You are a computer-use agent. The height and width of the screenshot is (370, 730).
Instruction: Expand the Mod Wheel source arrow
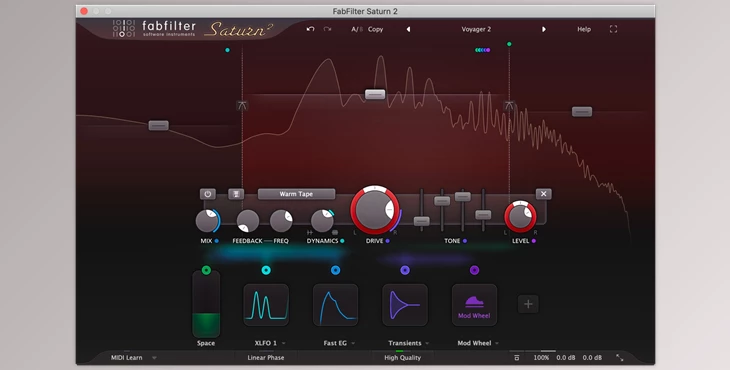pyautogui.click(x=497, y=343)
